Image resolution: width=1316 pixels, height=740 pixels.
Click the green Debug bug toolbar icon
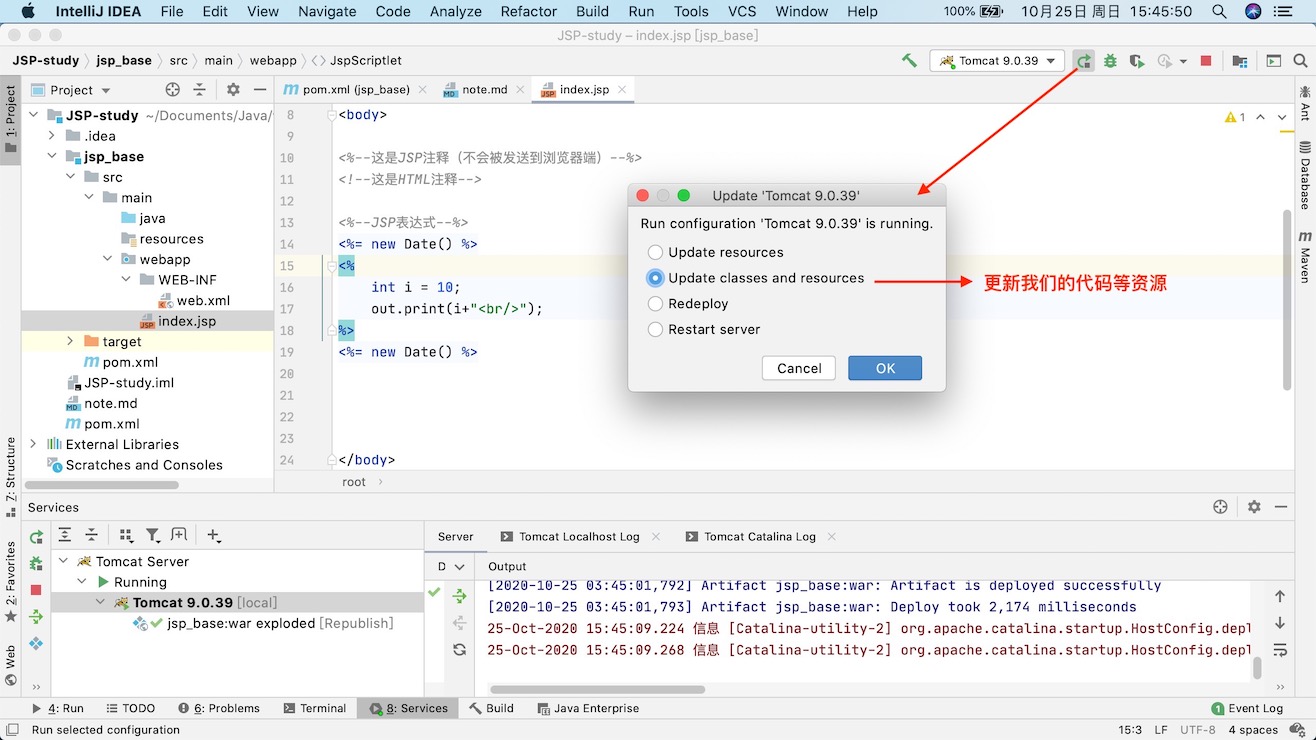1110,61
